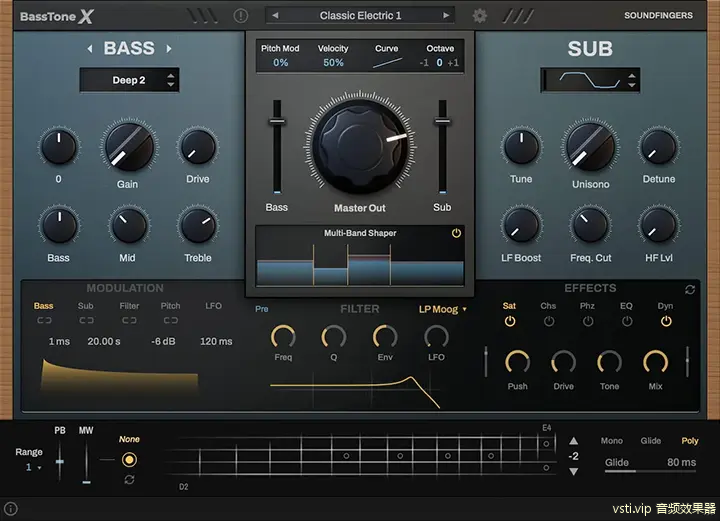This screenshot has height=521, width=720.
Task: Shift fretboard octave up arrow
Action: [574, 441]
